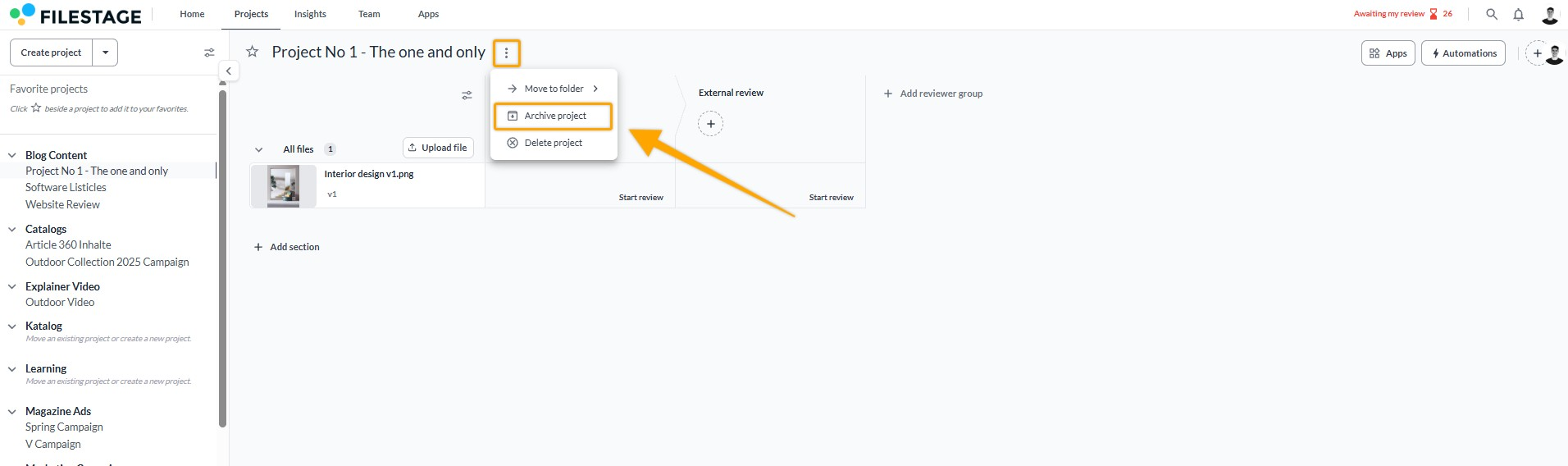This screenshot has width=1568, height=466.
Task: Click the star icon beside project title
Action: pos(253,52)
